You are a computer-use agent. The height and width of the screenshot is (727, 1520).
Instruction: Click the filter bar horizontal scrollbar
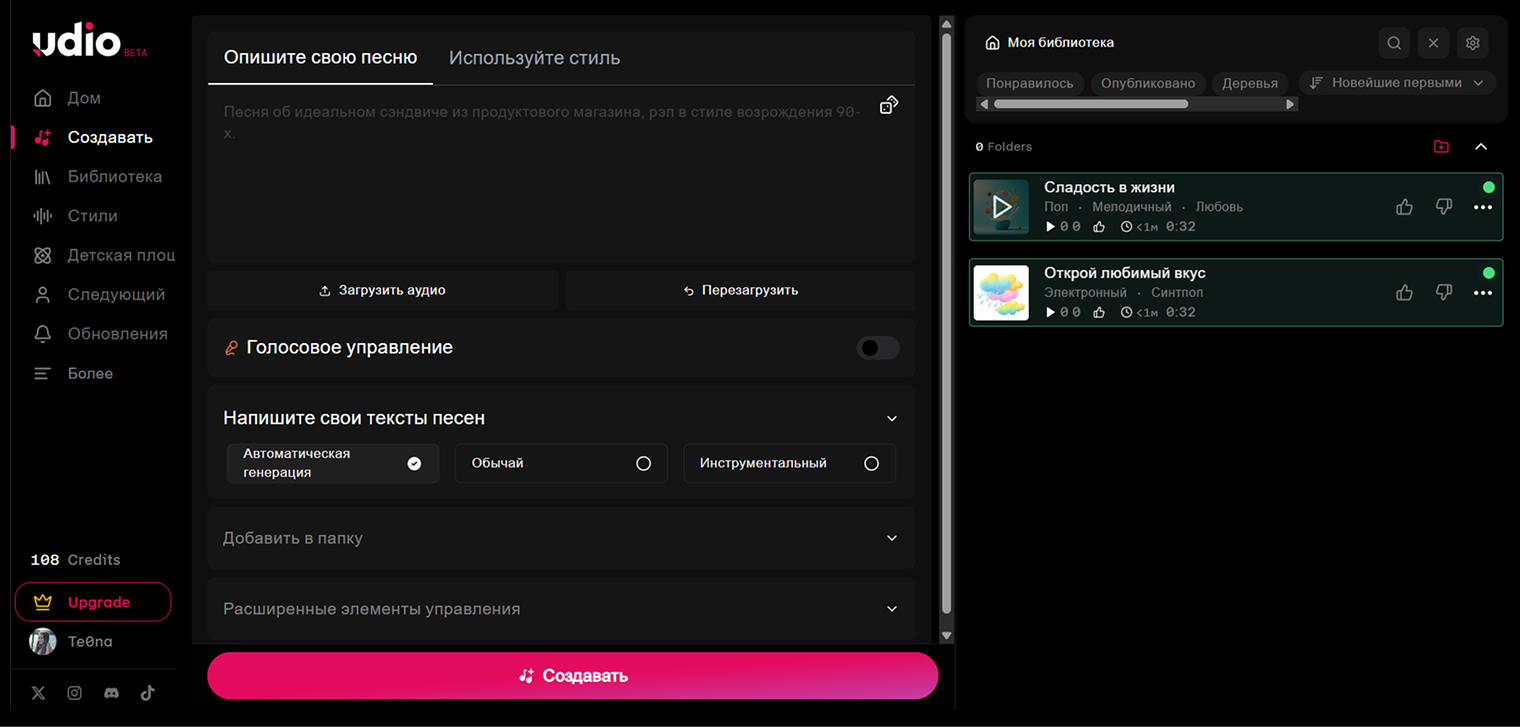coord(1090,104)
